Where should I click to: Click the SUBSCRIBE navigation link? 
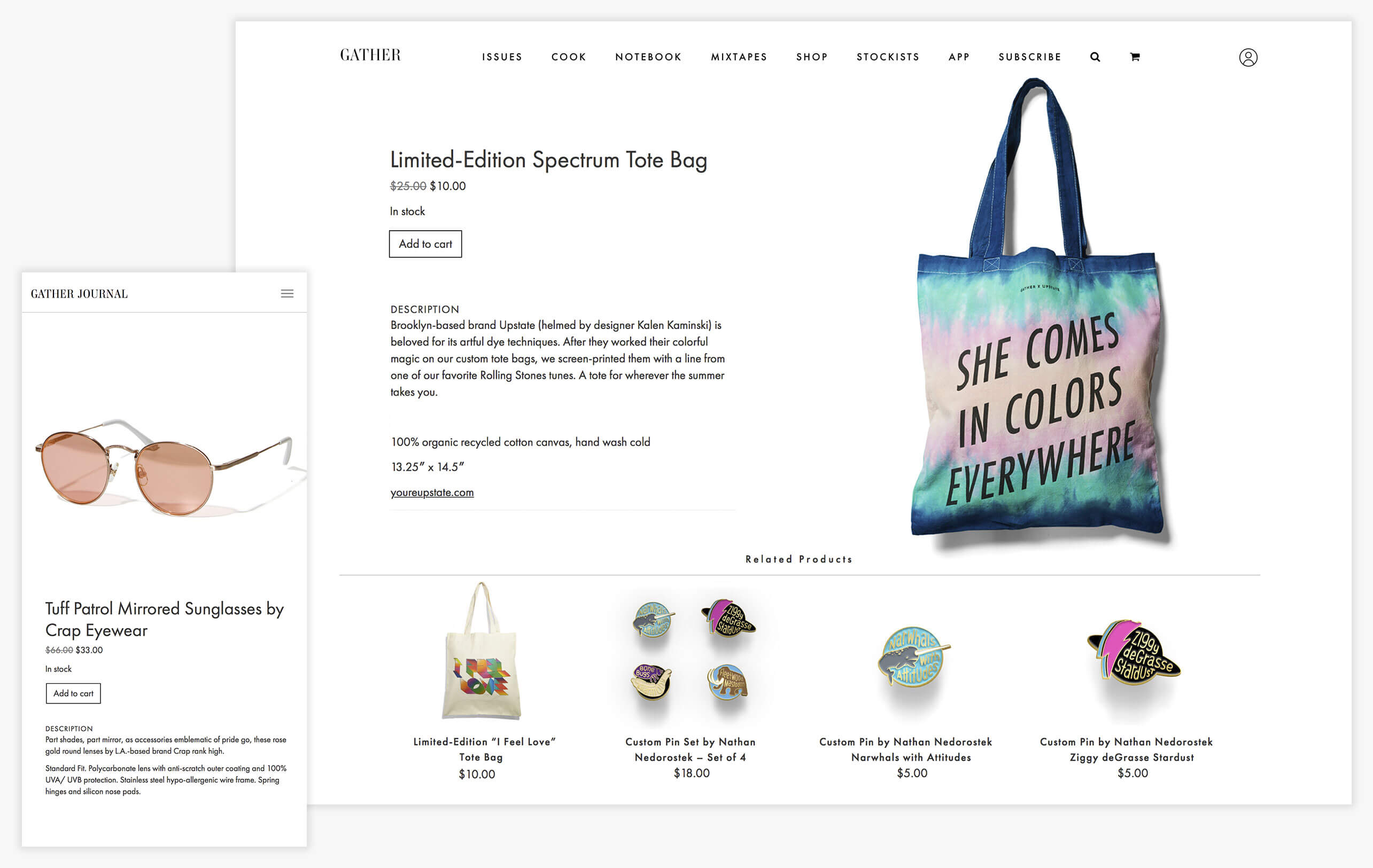point(1029,57)
